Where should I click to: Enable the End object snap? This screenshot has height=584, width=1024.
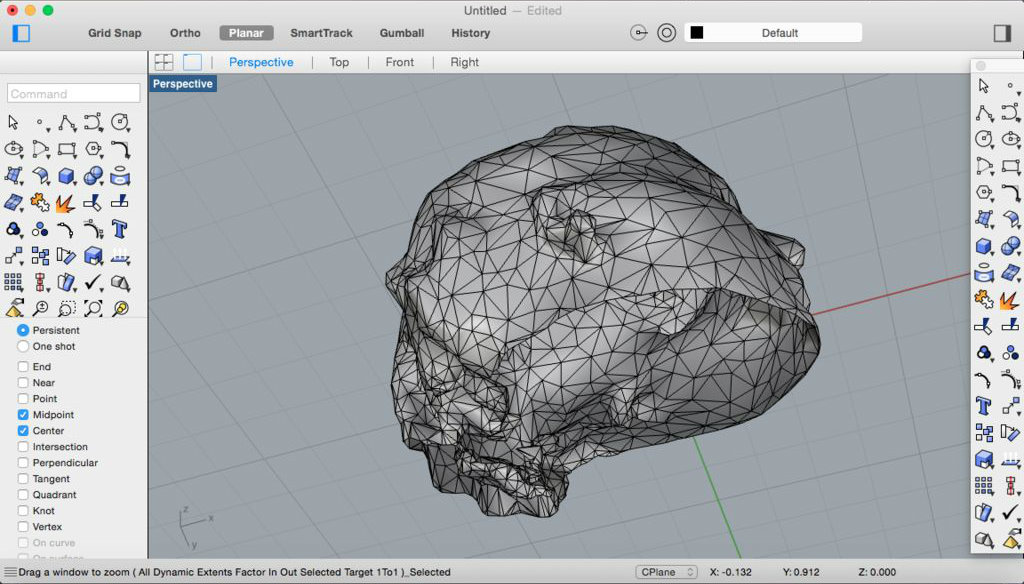[x=23, y=367]
